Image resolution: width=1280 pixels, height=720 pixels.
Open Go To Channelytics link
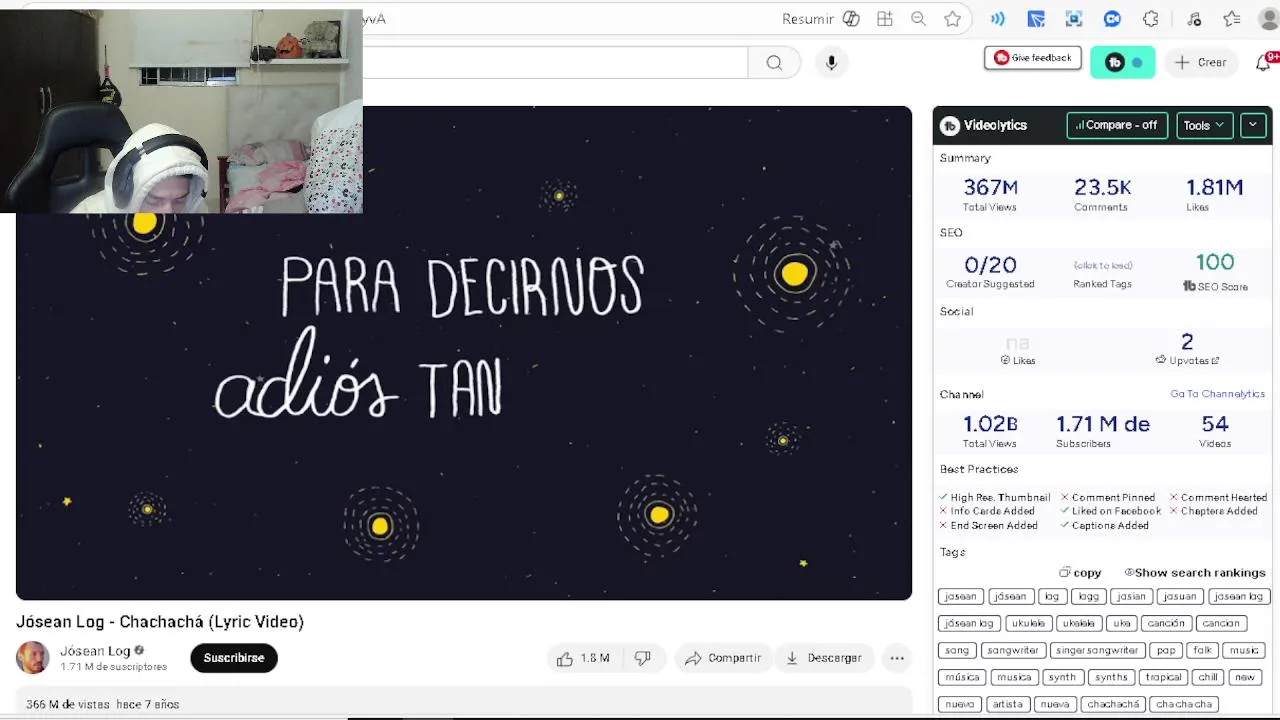click(1217, 394)
